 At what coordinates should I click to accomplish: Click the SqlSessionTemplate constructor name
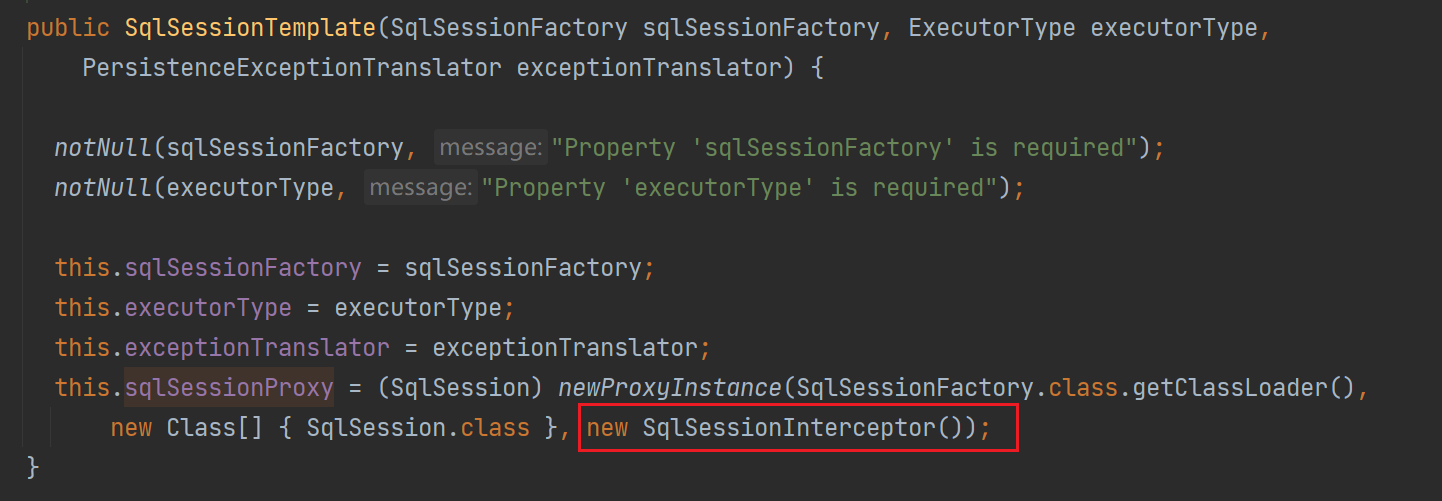click(251, 28)
